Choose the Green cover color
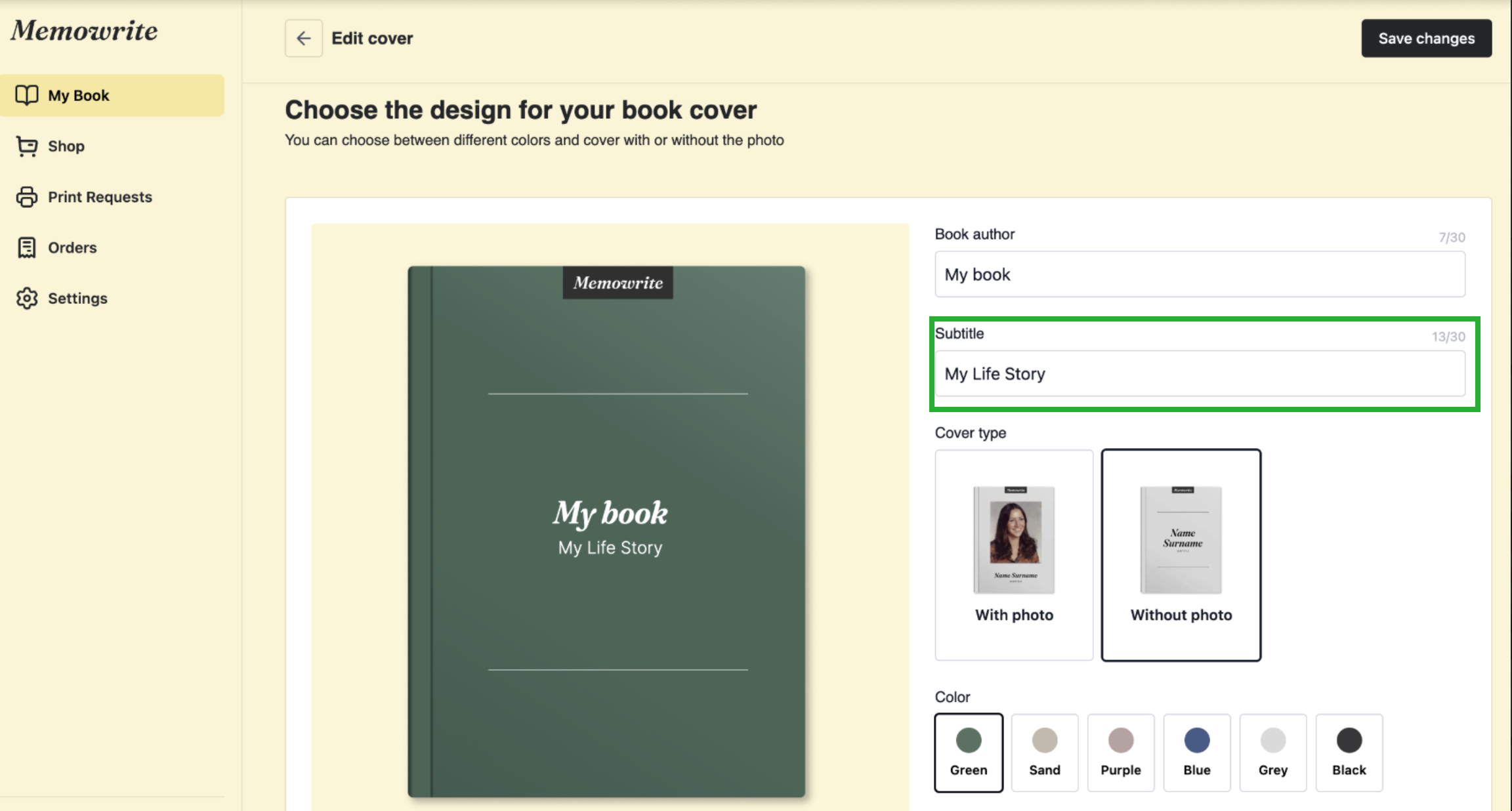The image size is (1512, 811). pyautogui.click(x=968, y=752)
